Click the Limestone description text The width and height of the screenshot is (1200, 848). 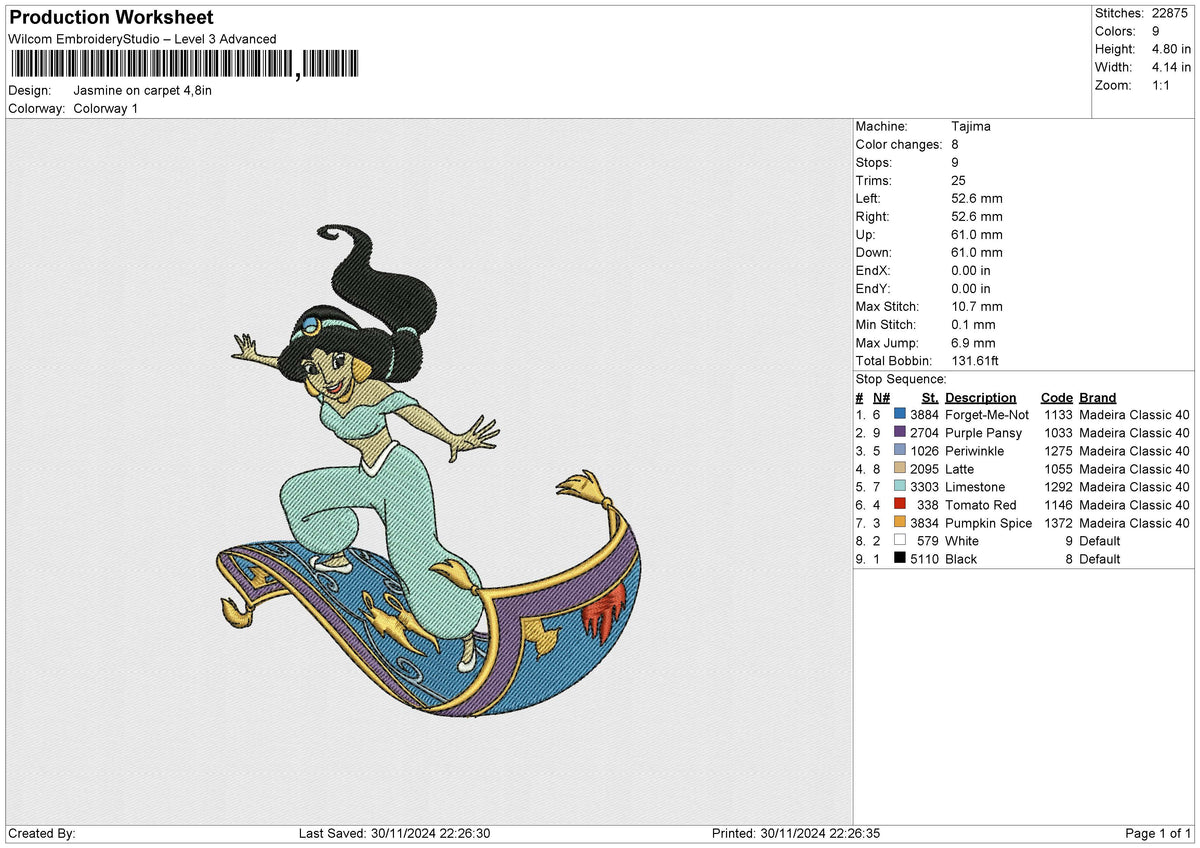pos(975,486)
